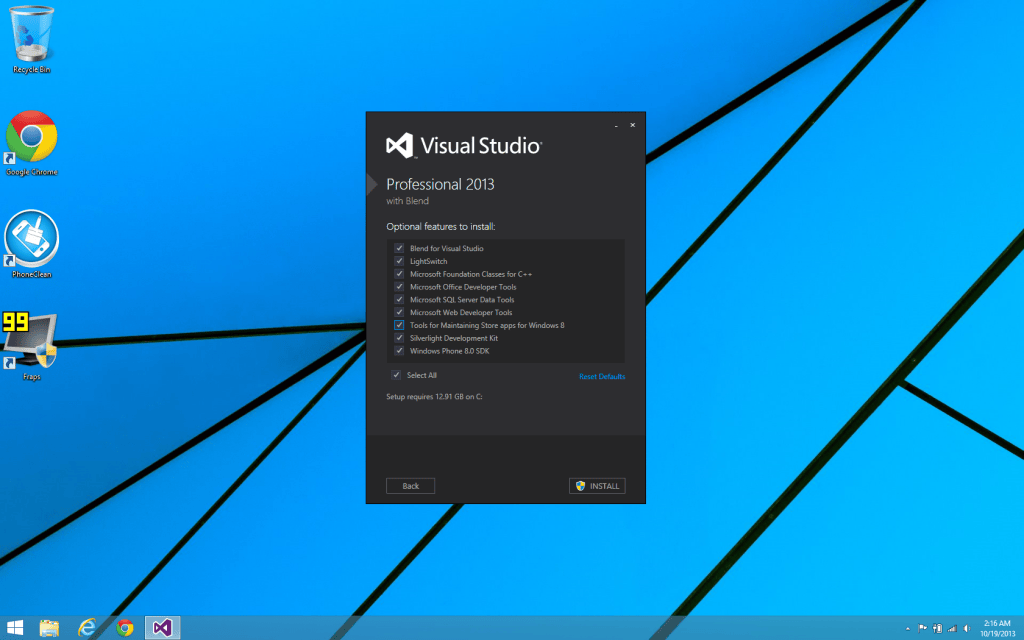1024x640 pixels.
Task: Uncheck Microsoft SQL Server Data Tools
Action: point(399,299)
